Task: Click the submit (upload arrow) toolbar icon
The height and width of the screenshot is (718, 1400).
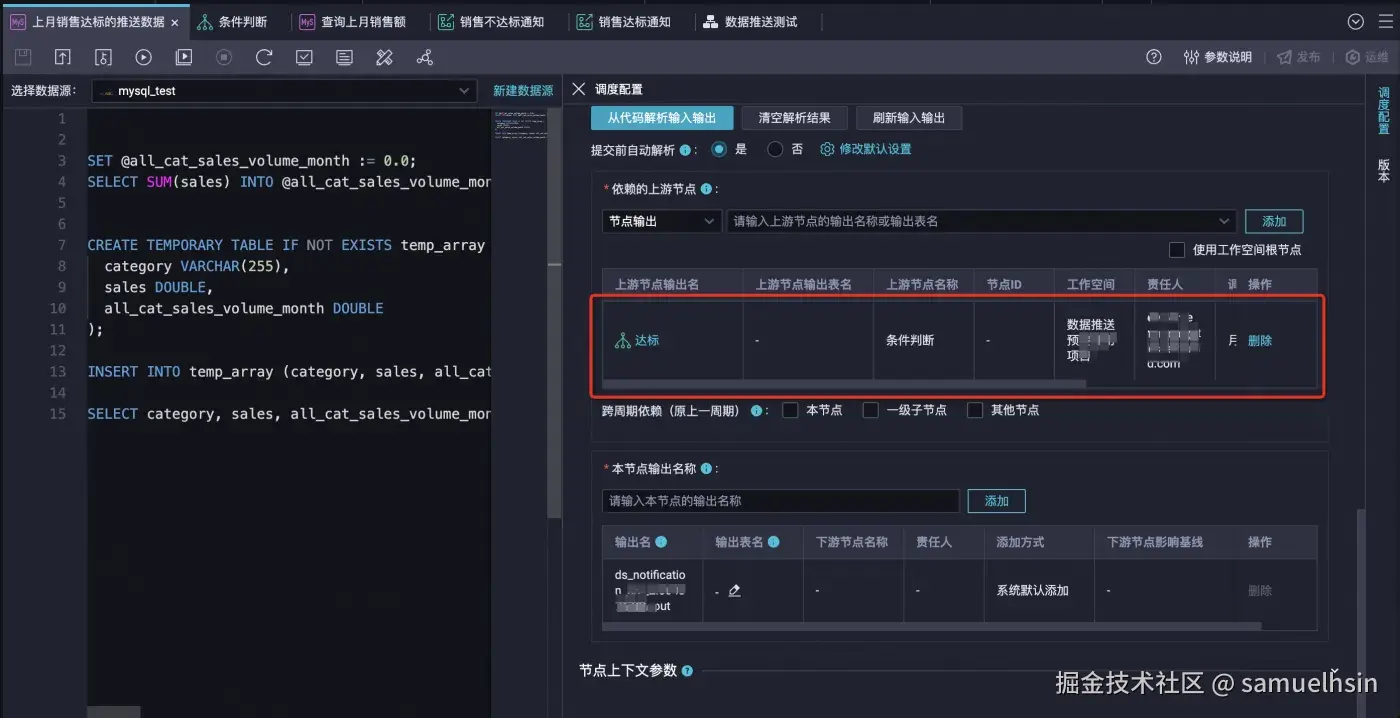Action: [63, 58]
